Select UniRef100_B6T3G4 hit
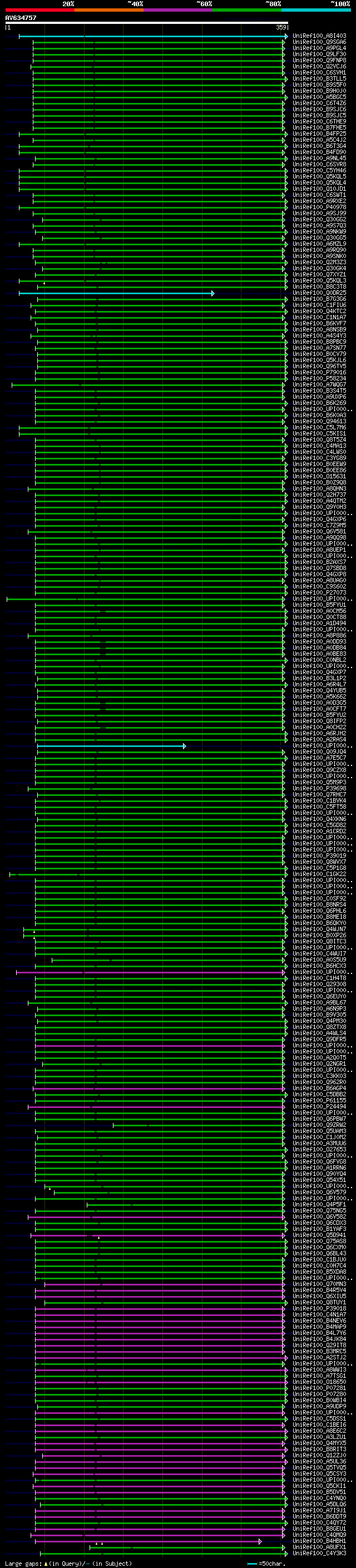The image size is (356, 1568). (x=319, y=146)
